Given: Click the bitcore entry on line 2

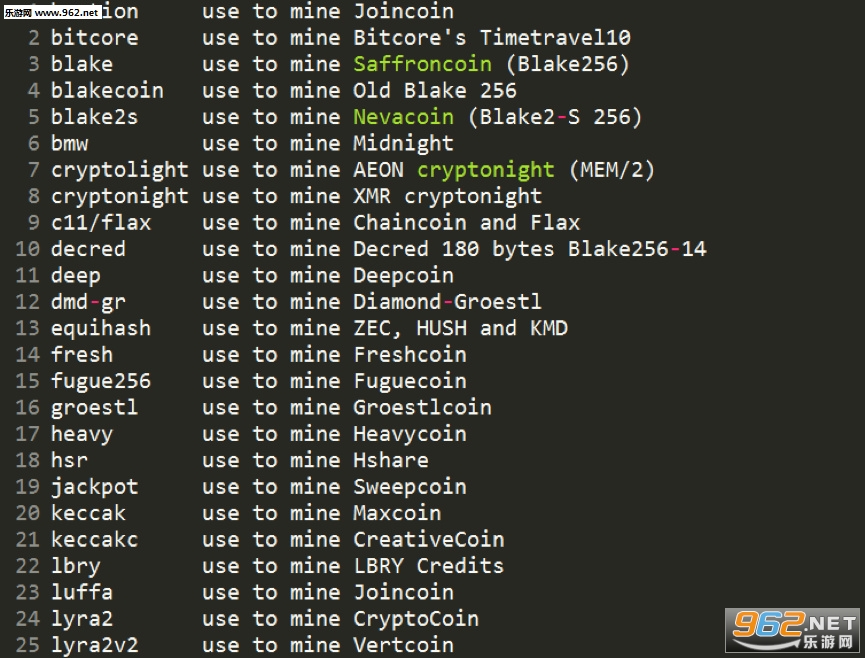Looking at the screenshot, I should (95, 38).
